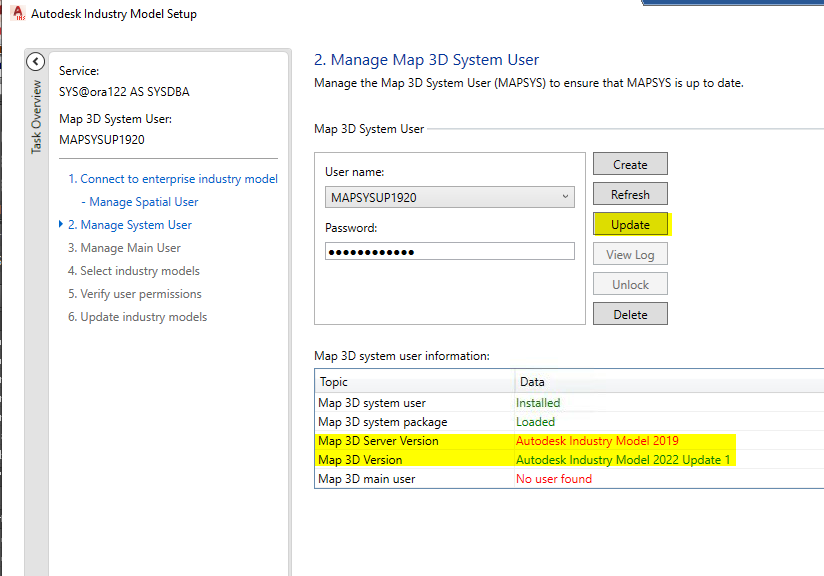
Task: Open the User name dropdown MAPSYSUP1920
Action: pyautogui.click(x=450, y=197)
